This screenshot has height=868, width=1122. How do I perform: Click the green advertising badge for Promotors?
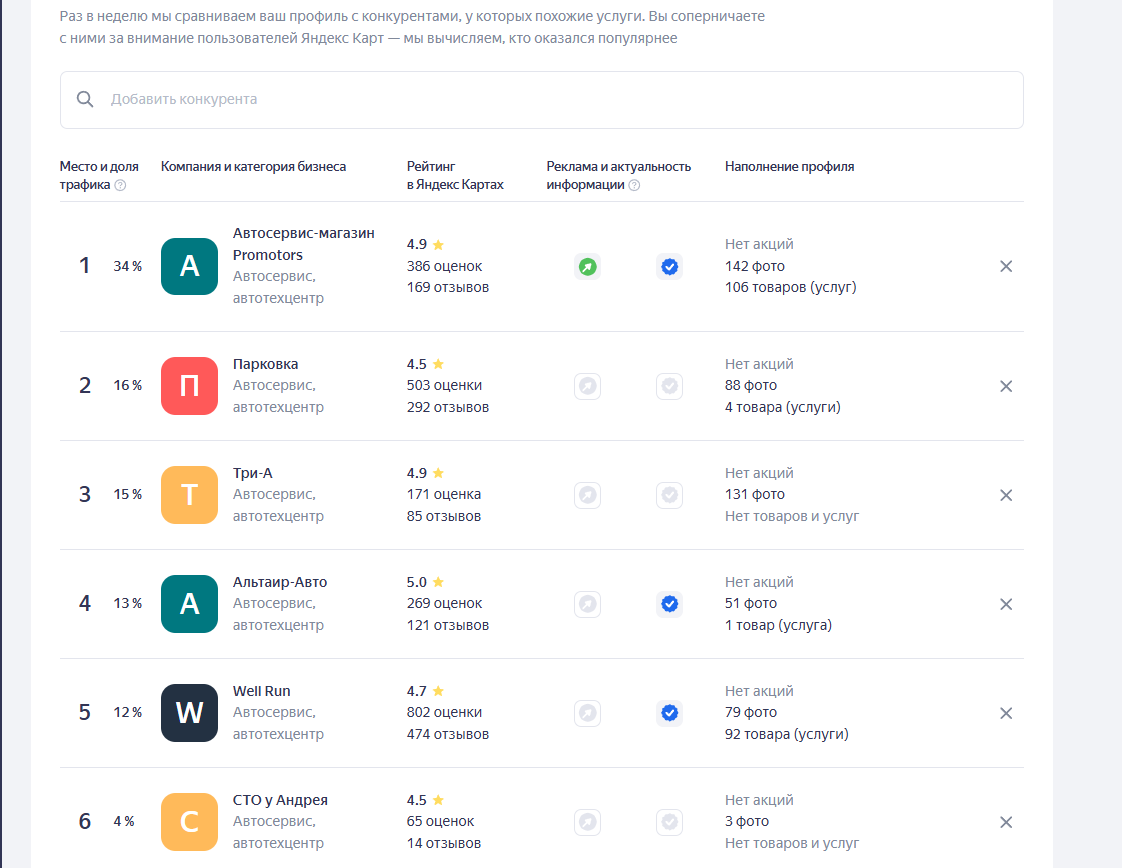coord(588,267)
